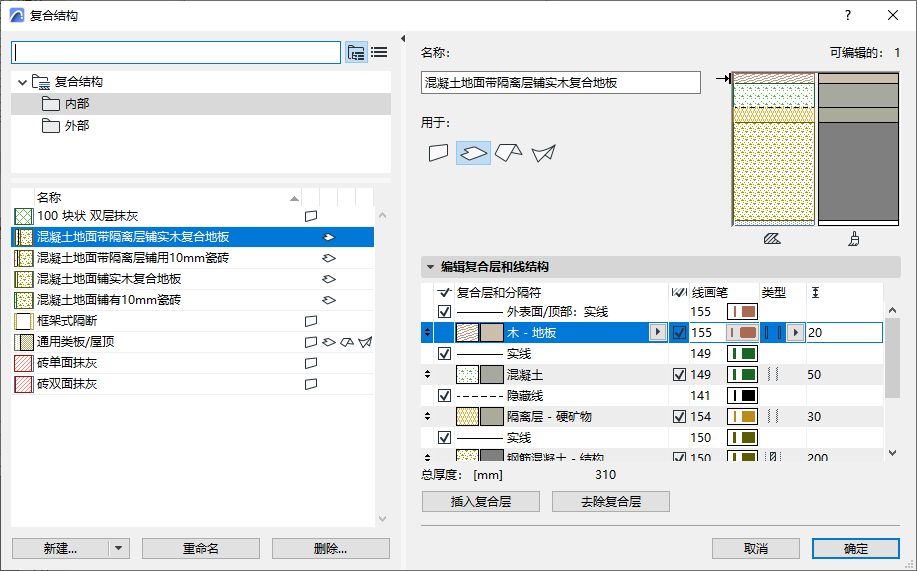Edit thickness value 20 of 木 - 地板
The height and width of the screenshot is (571, 917).
844,333
